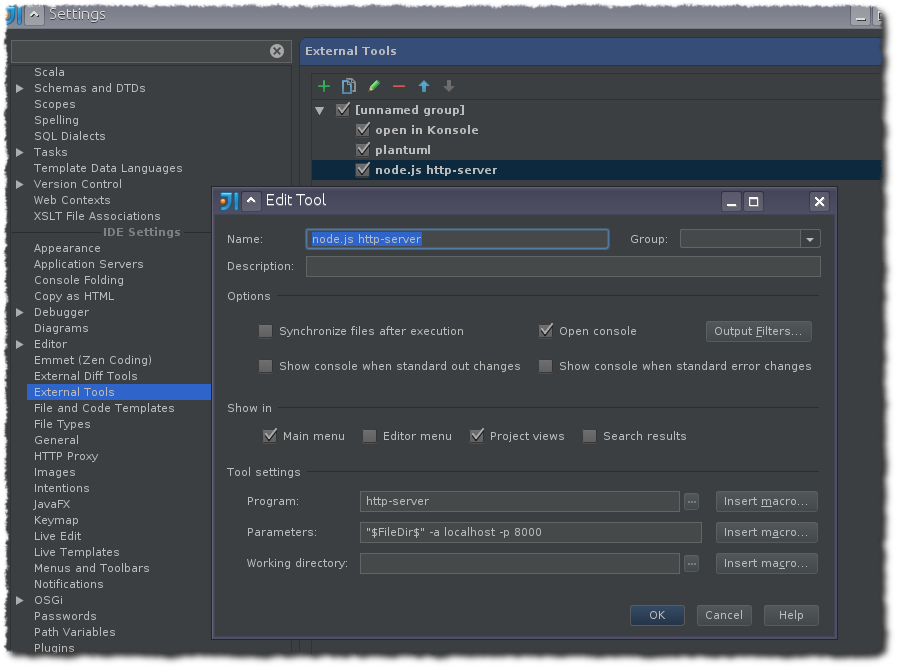
Task: Roll up the Settings window
Action: [x=34, y=15]
